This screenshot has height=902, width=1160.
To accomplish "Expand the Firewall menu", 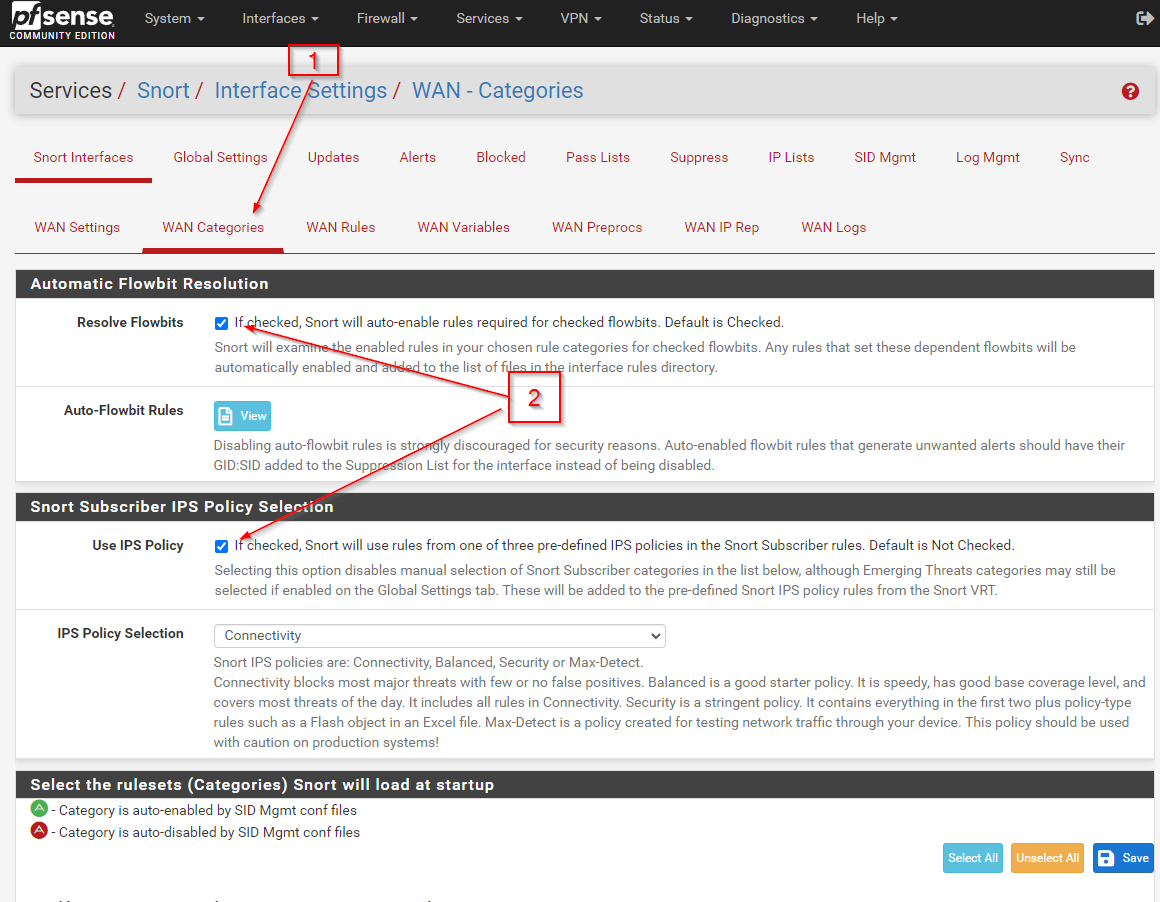I will [x=386, y=18].
